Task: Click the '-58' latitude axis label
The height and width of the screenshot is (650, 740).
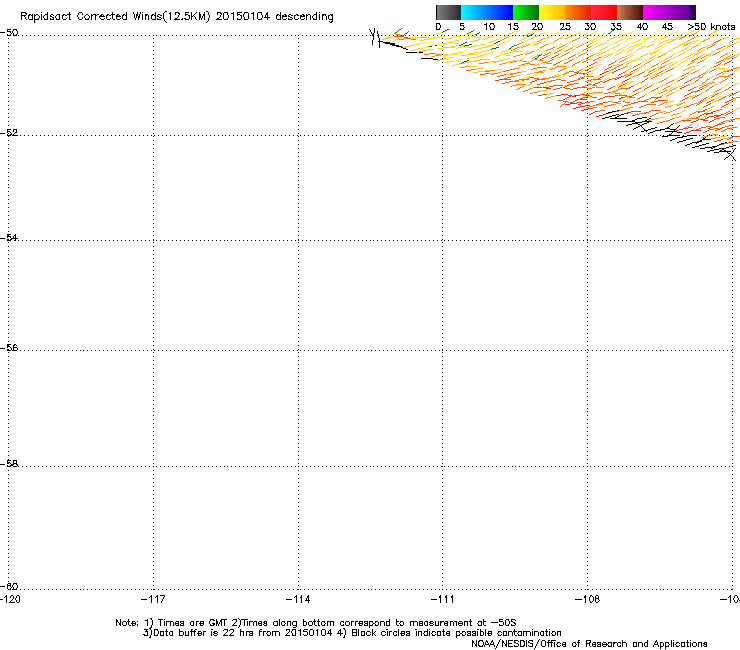Action: point(9,464)
